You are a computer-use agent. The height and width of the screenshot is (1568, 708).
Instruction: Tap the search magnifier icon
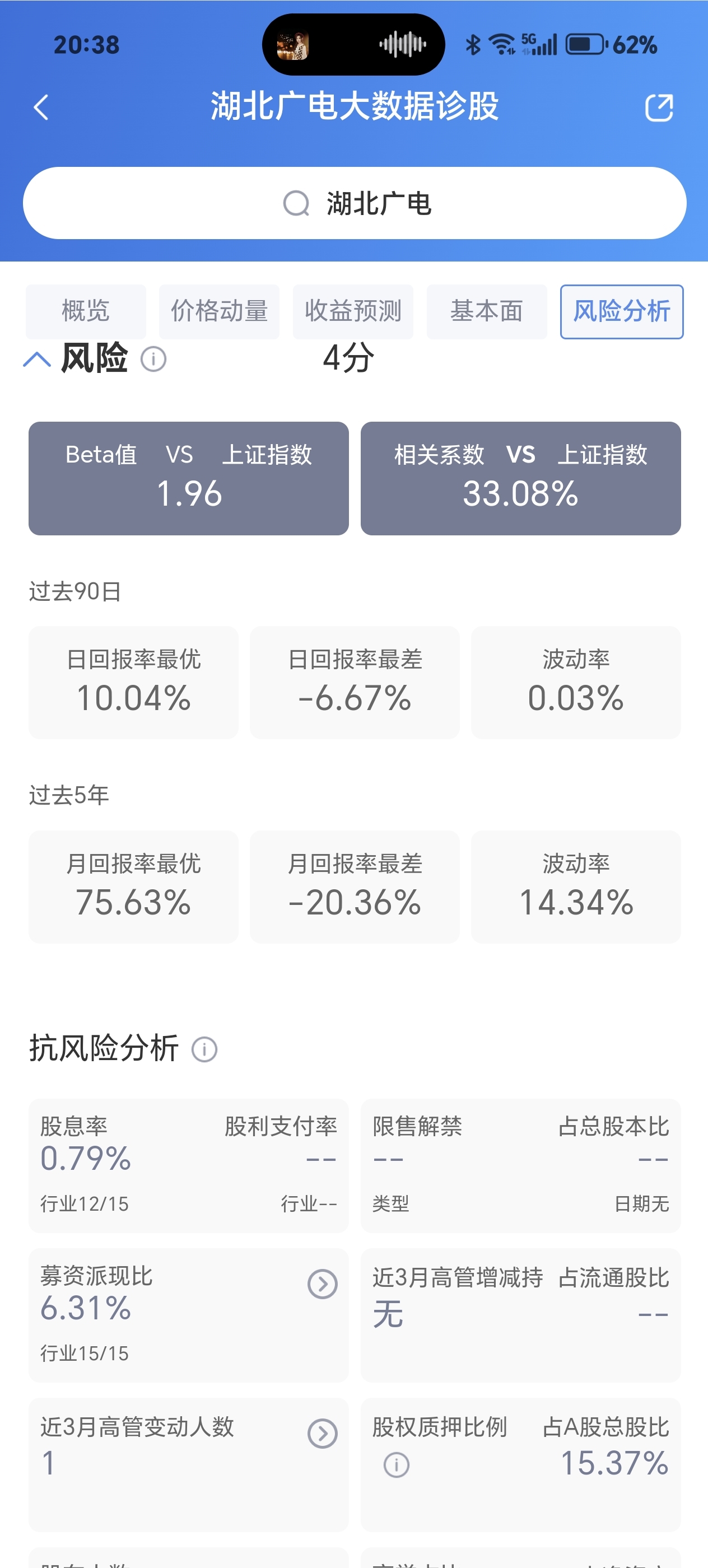pos(296,203)
